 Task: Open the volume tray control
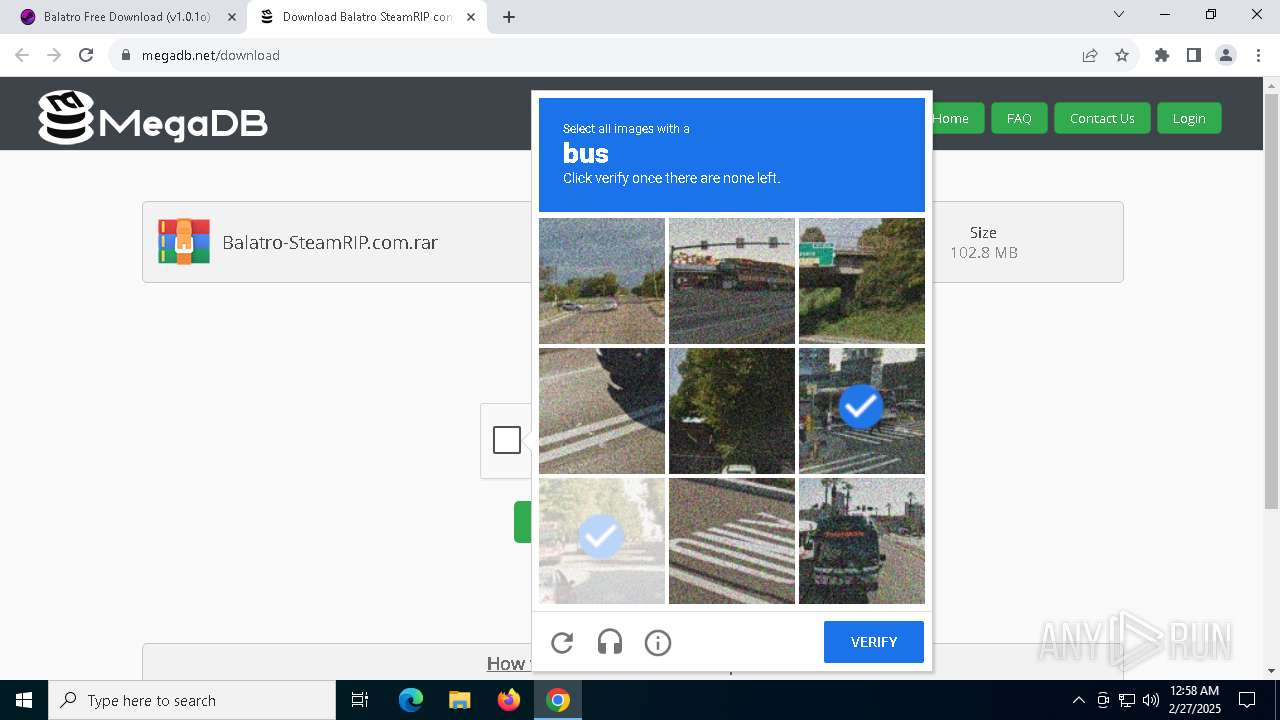[1151, 700]
